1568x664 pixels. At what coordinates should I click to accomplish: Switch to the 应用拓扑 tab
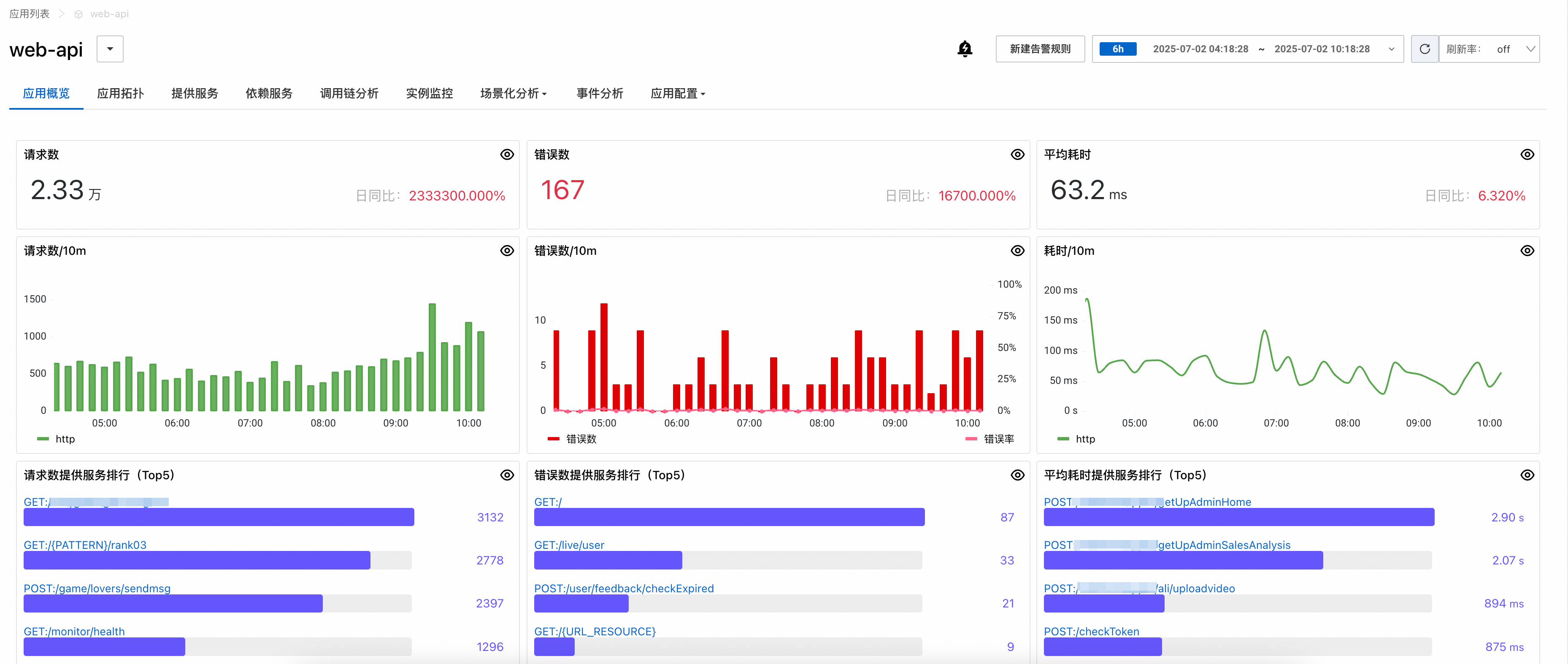(120, 93)
